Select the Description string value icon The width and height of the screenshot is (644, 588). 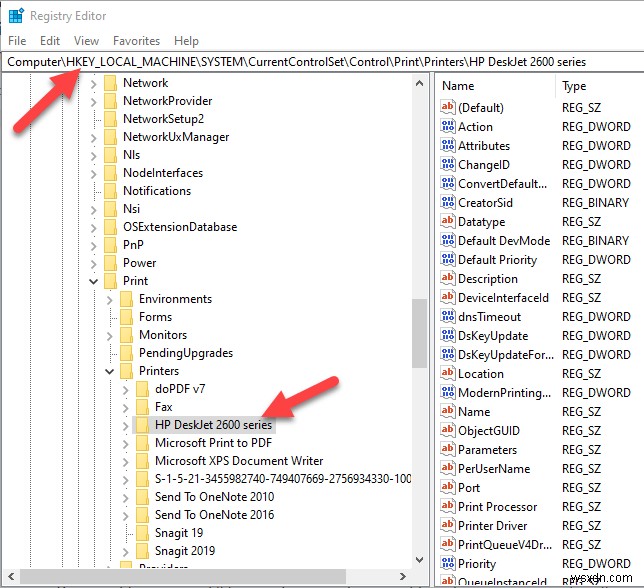[448, 278]
